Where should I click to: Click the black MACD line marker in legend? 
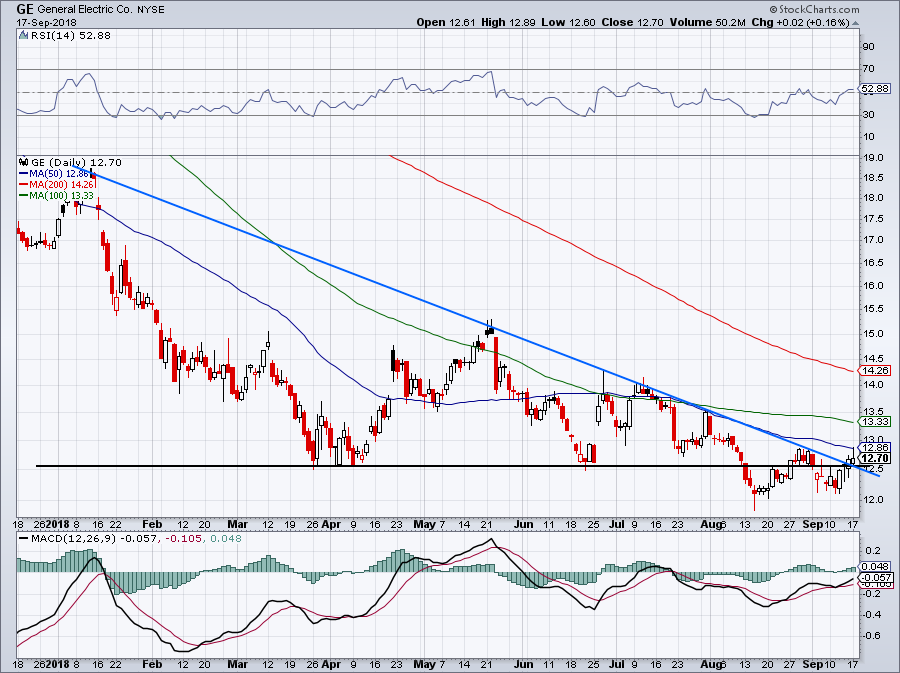[24, 539]
